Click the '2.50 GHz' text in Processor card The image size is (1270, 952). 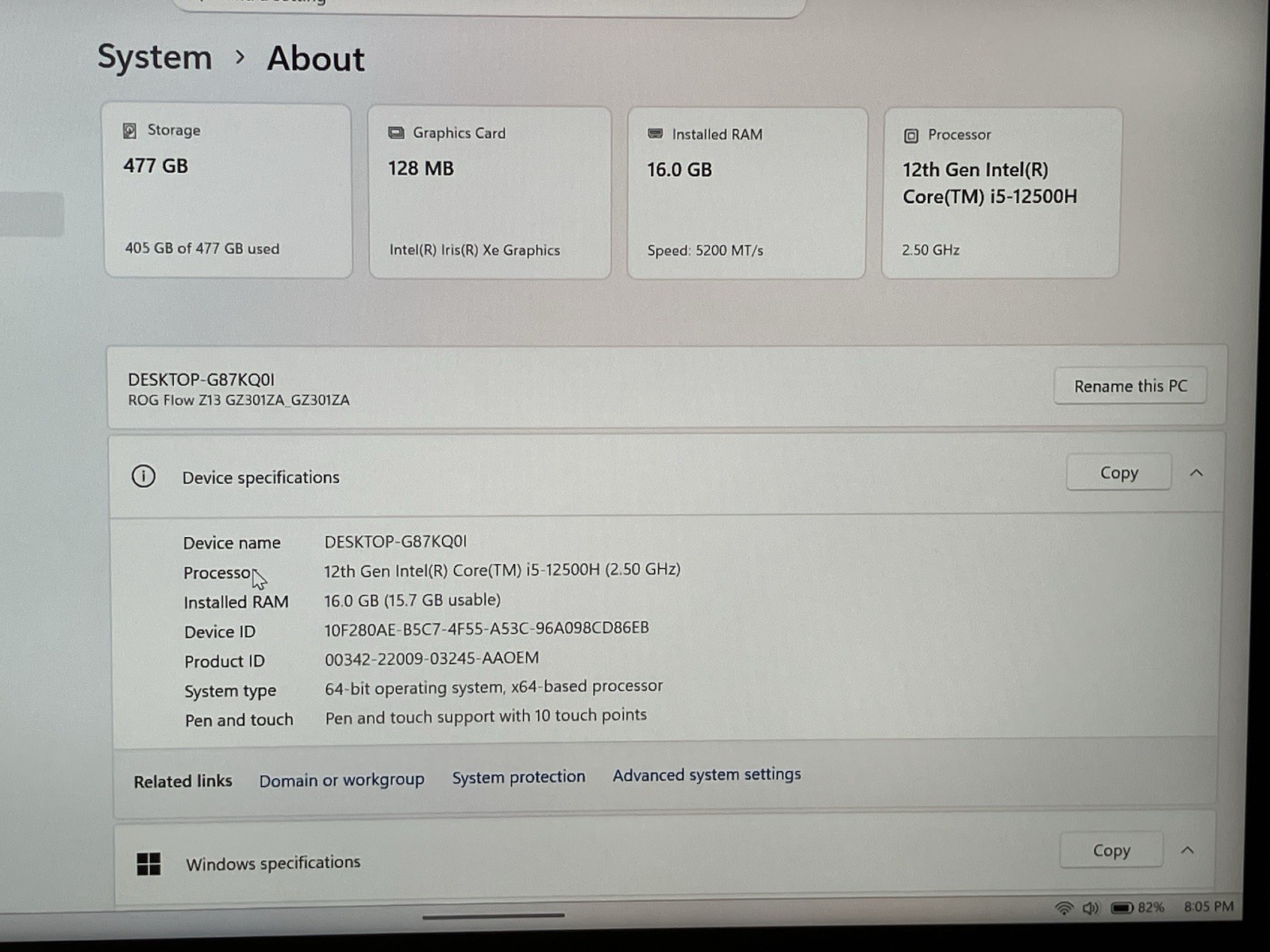coord(930,250)
